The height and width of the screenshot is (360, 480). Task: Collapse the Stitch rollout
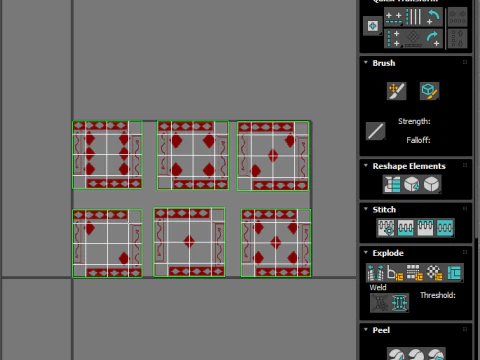(x=366, y=209)
